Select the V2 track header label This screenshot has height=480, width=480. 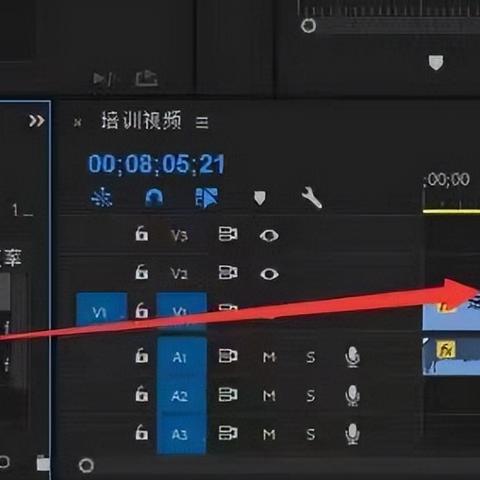[179, 274]
